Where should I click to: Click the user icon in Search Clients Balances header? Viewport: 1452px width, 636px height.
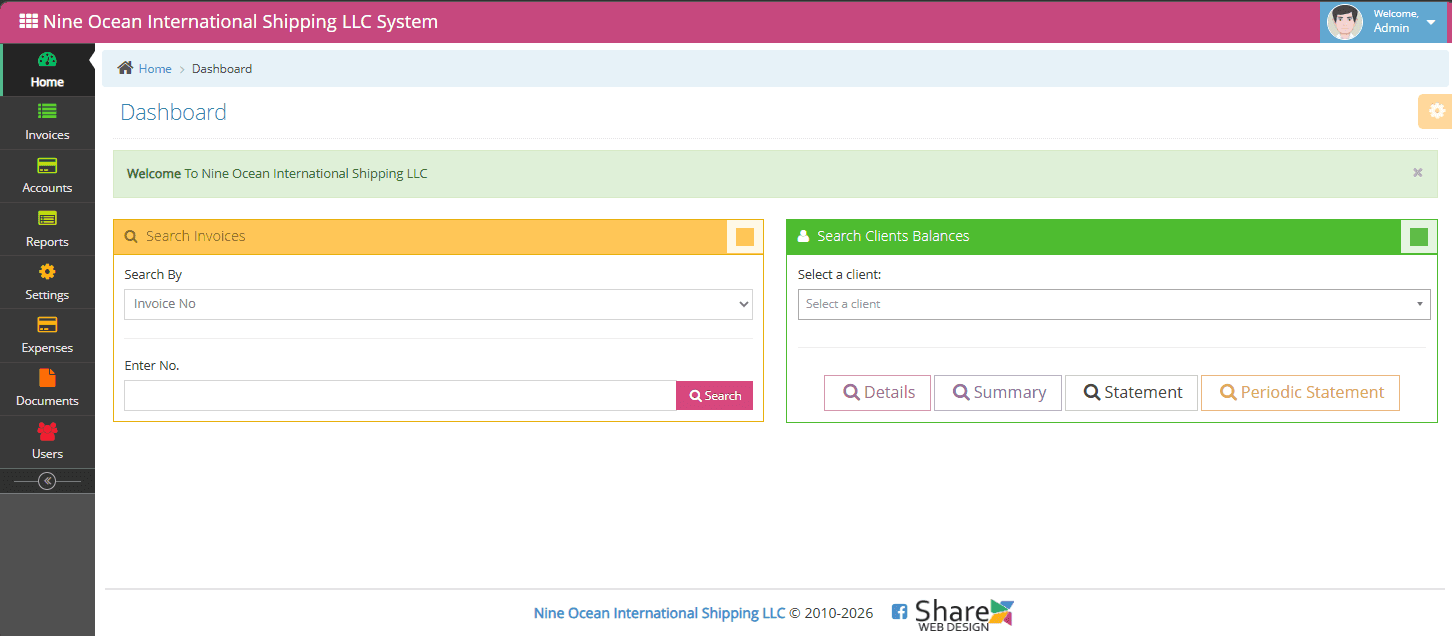pyautogui.click(x=803, y=237)
